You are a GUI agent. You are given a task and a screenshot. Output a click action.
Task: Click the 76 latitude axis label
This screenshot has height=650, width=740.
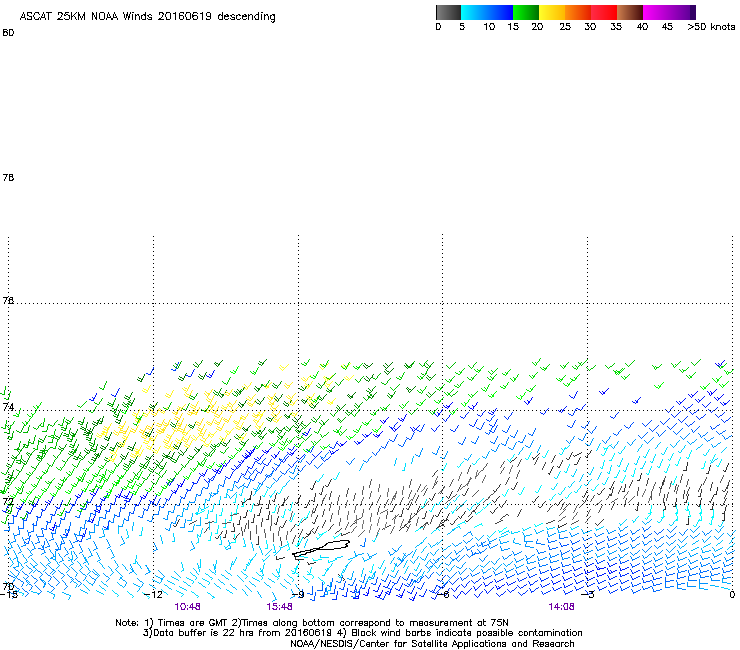[x=8, y=300]
